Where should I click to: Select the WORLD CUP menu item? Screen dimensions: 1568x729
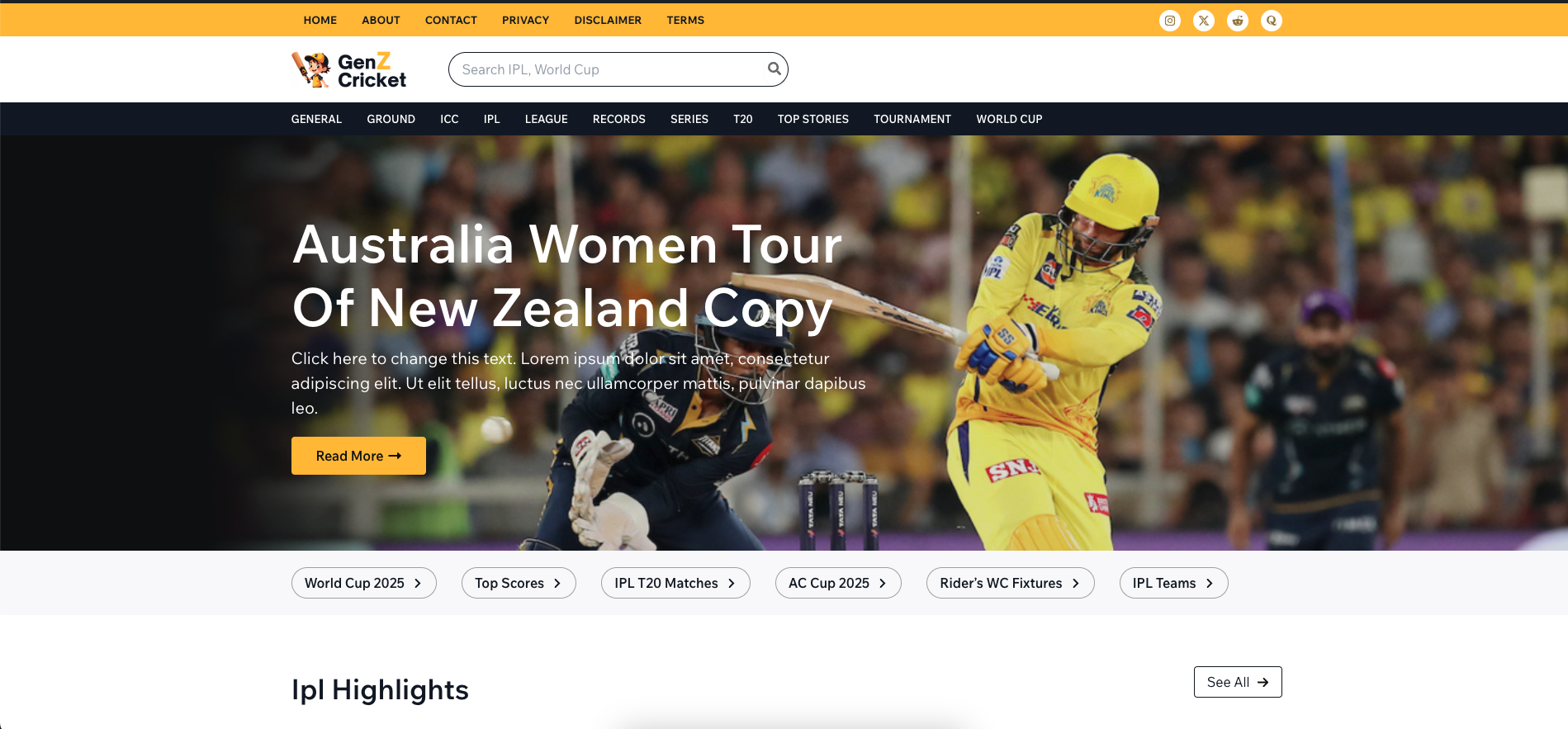point(1008,120)
